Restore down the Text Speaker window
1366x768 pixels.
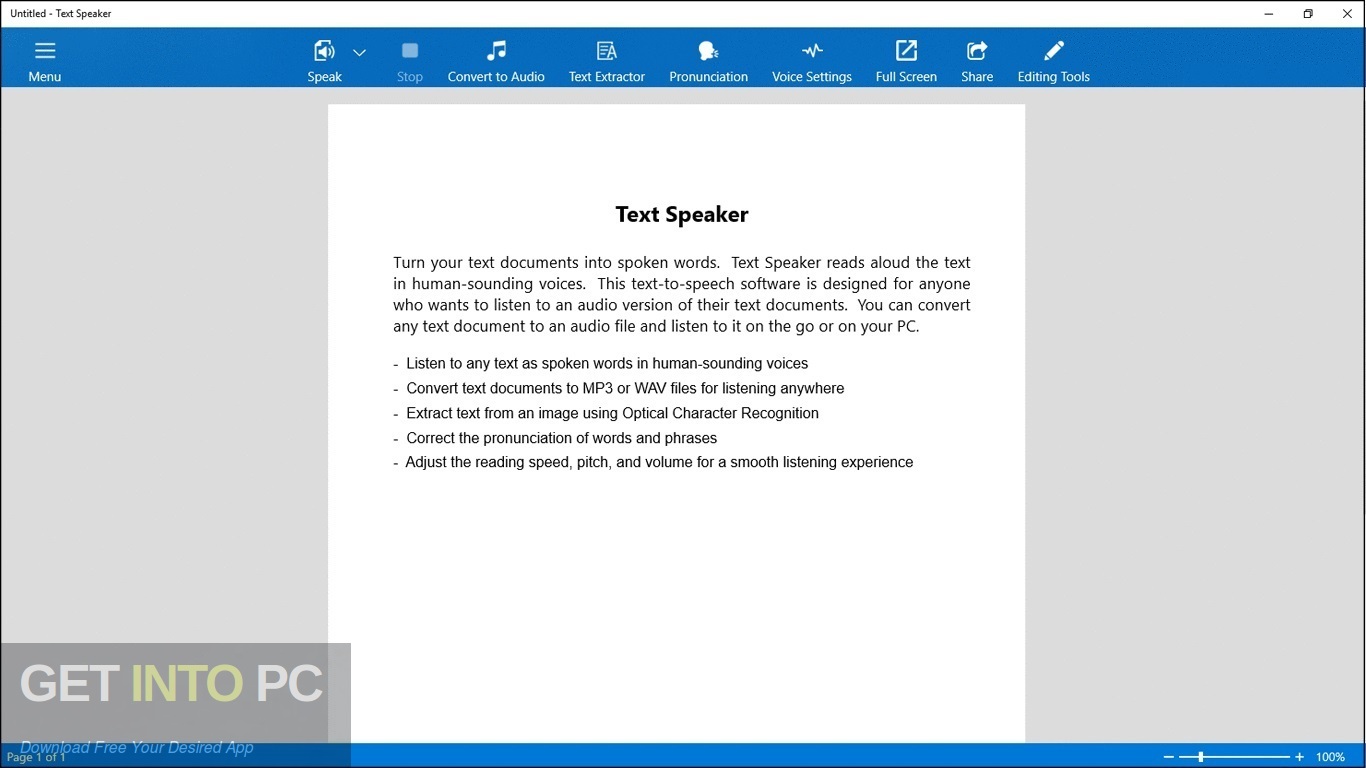point(1308,14)
